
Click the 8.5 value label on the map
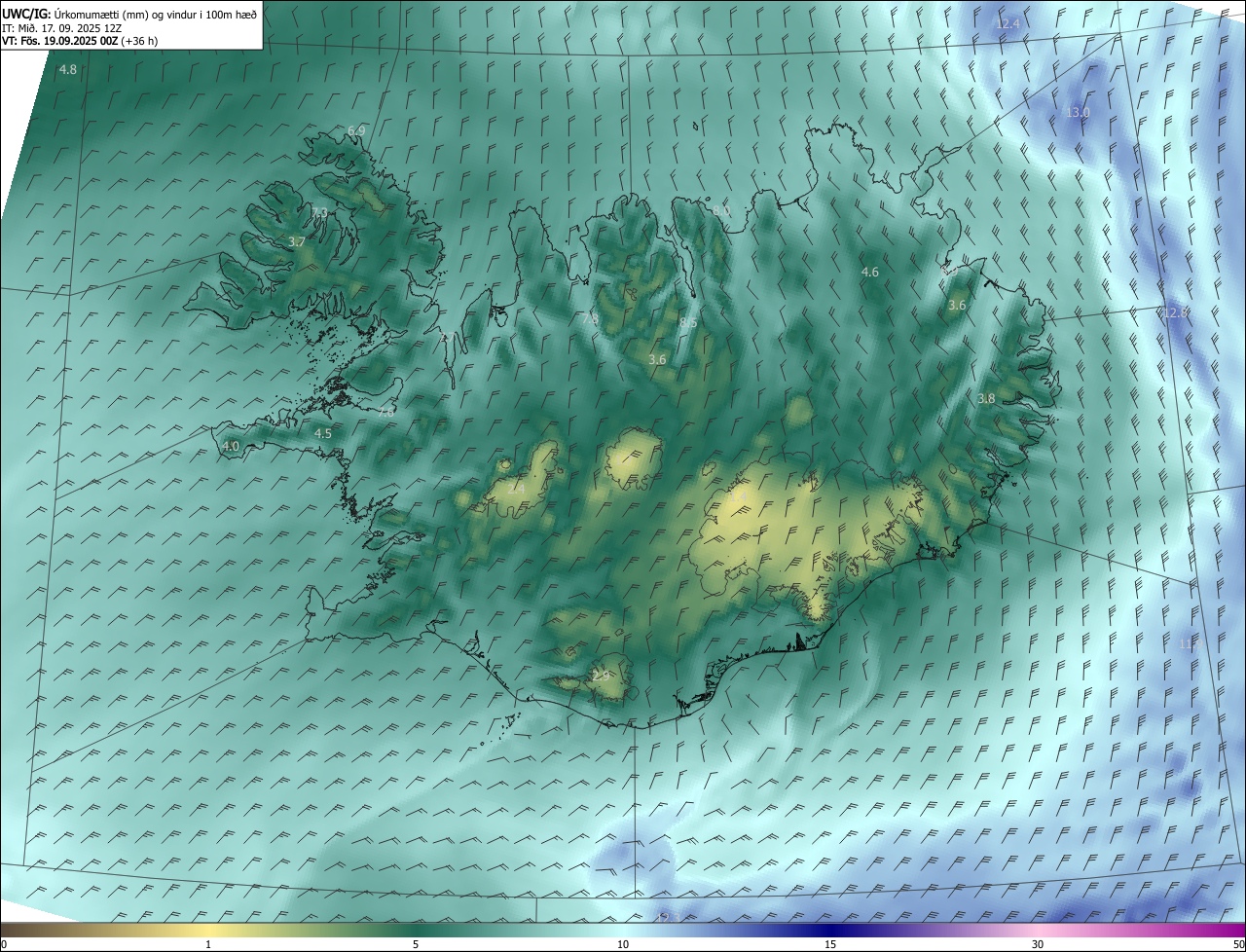click(688, 322)
